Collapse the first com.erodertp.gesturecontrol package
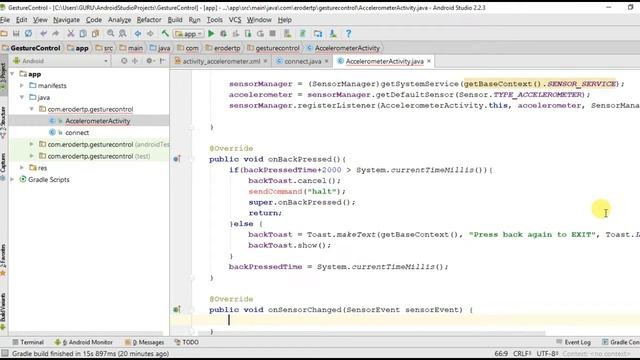The image size is (640, 360). pyautogui.click(x=32, y=109)
